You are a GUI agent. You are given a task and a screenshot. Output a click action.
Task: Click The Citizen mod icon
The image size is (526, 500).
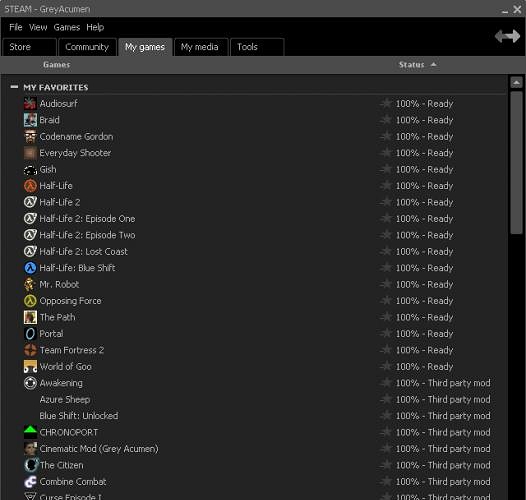(30, 465)
